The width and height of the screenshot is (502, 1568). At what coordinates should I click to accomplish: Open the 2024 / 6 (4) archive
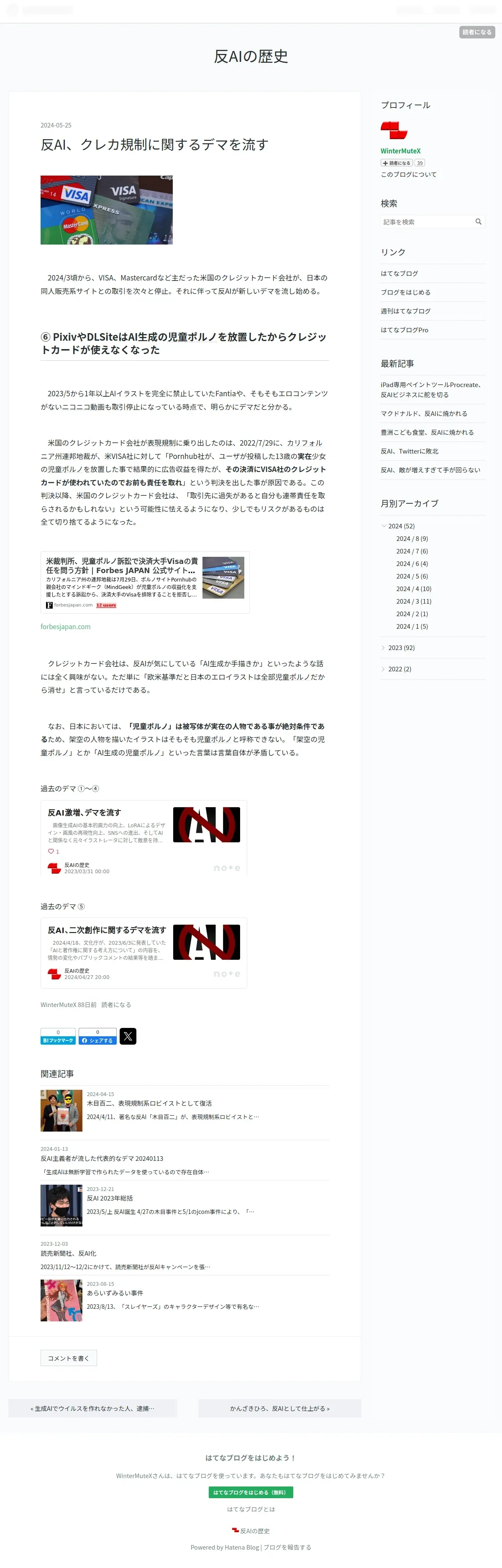click(x=412, y=563)
